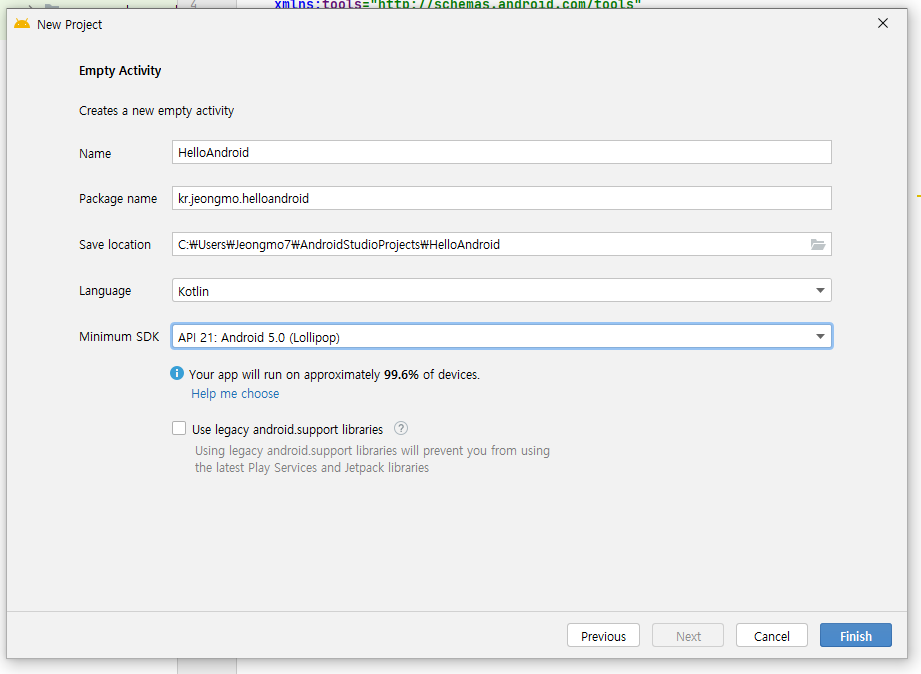The image size is (921, 674).
Task: Click the help question mark icon beside legacy libraries
Action: point(401,428)
